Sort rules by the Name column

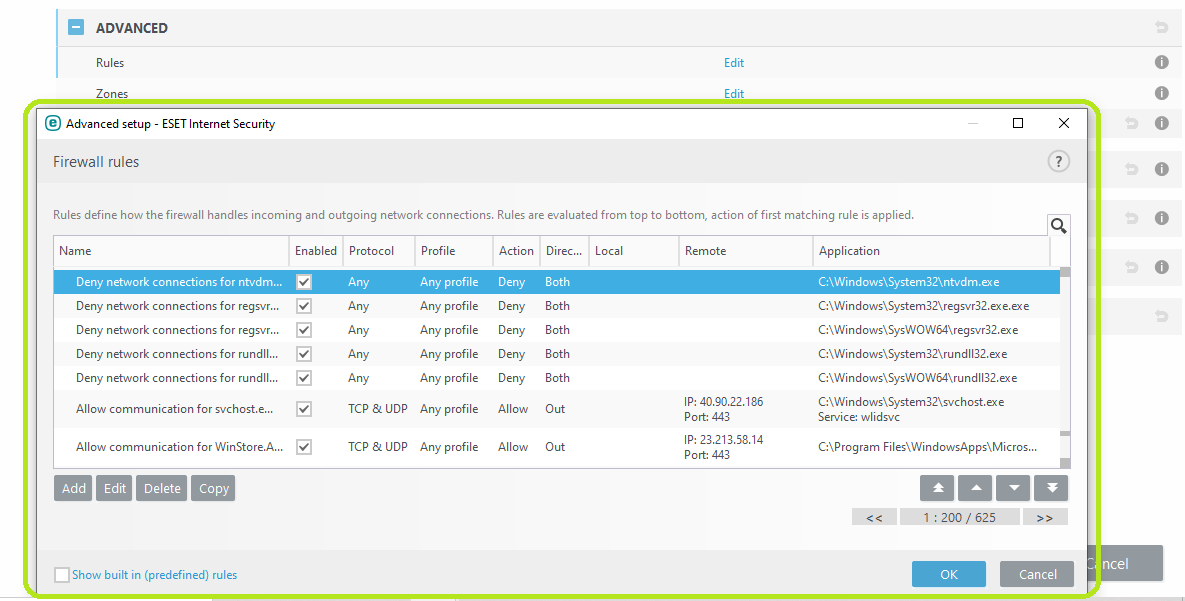point(172,251)
